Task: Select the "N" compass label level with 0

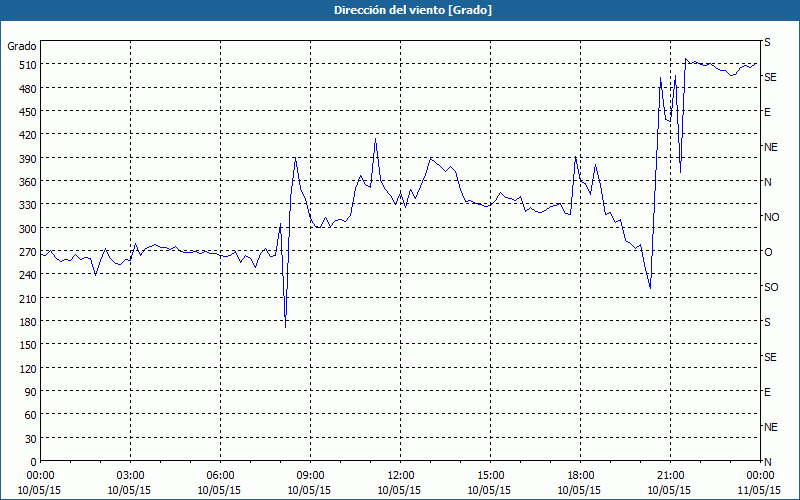Action: pyautogui.click(x=768, y=462)
